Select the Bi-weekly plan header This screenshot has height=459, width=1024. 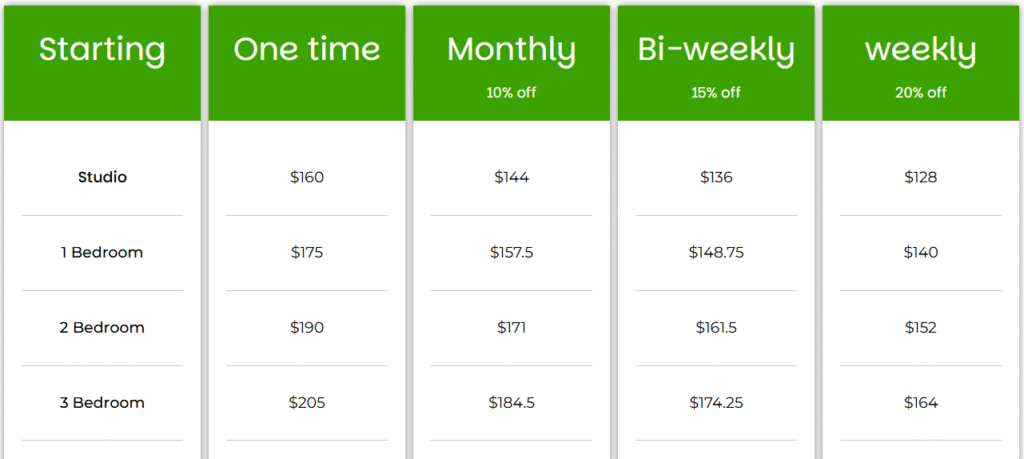pos(716,50)
